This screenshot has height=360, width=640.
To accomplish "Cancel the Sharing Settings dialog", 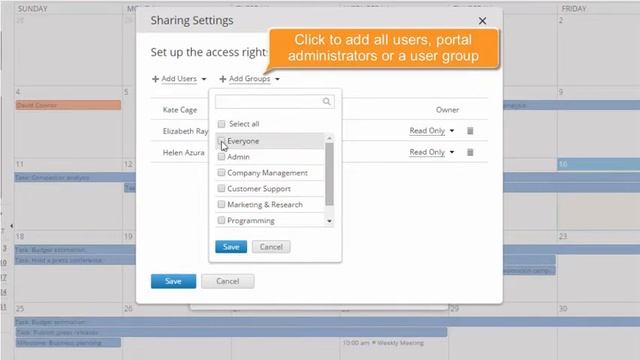I will point(228,281).
